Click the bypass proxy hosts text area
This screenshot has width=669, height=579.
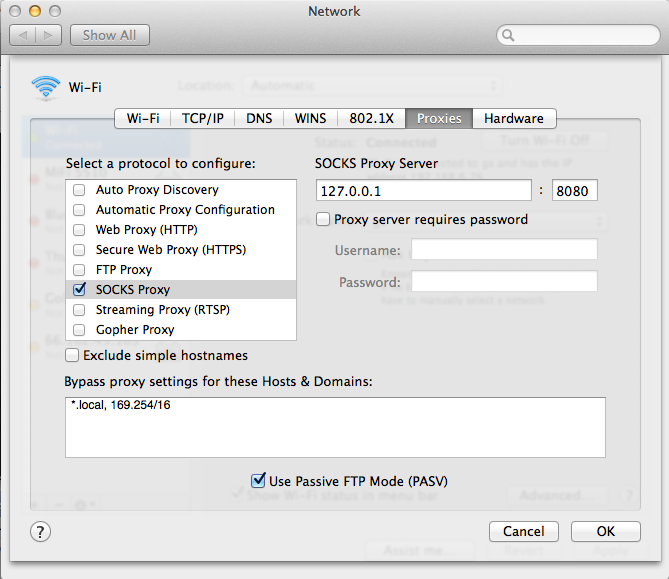click(x=335, y=428)
